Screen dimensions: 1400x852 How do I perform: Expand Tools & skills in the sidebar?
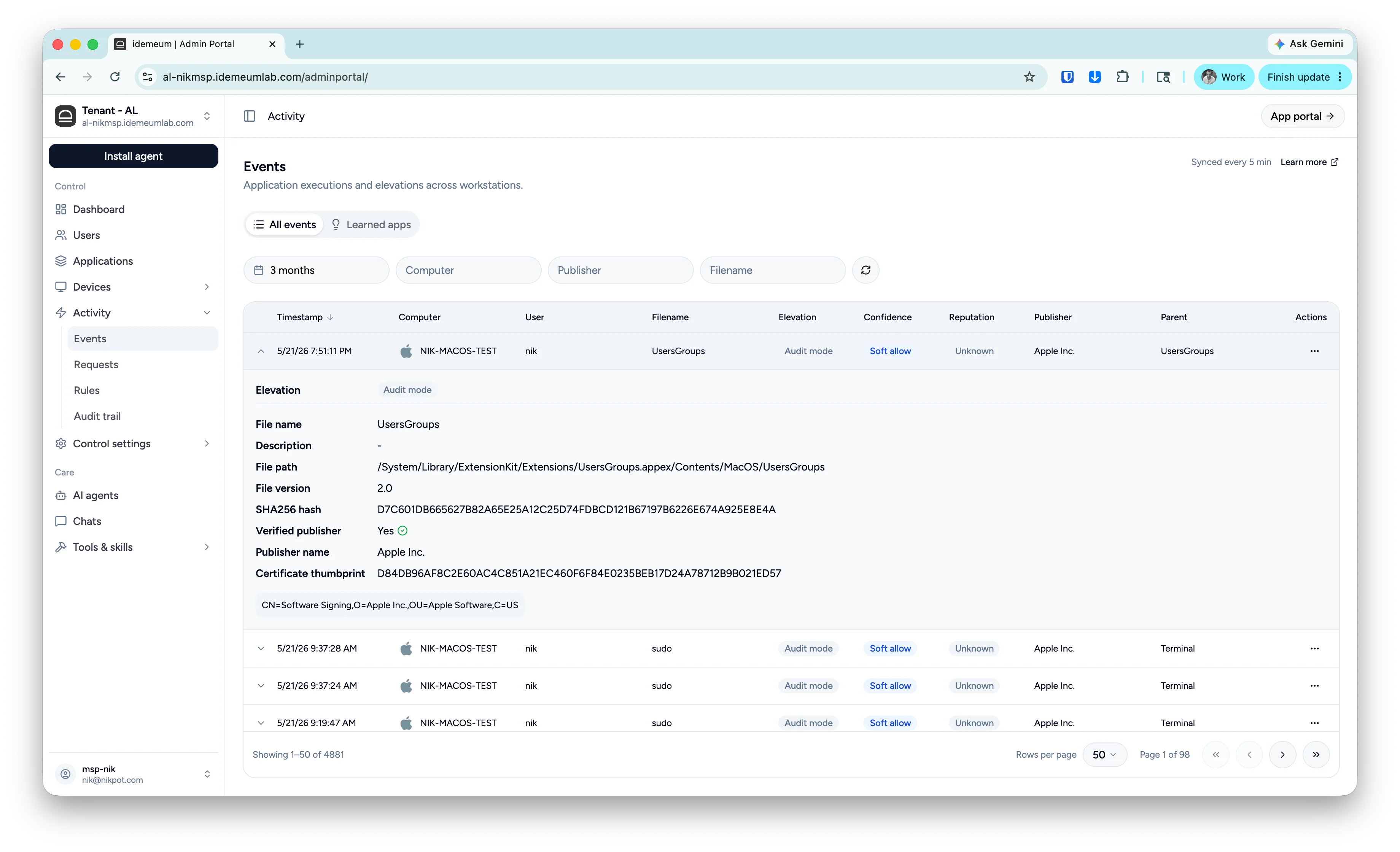coord(134,547)
